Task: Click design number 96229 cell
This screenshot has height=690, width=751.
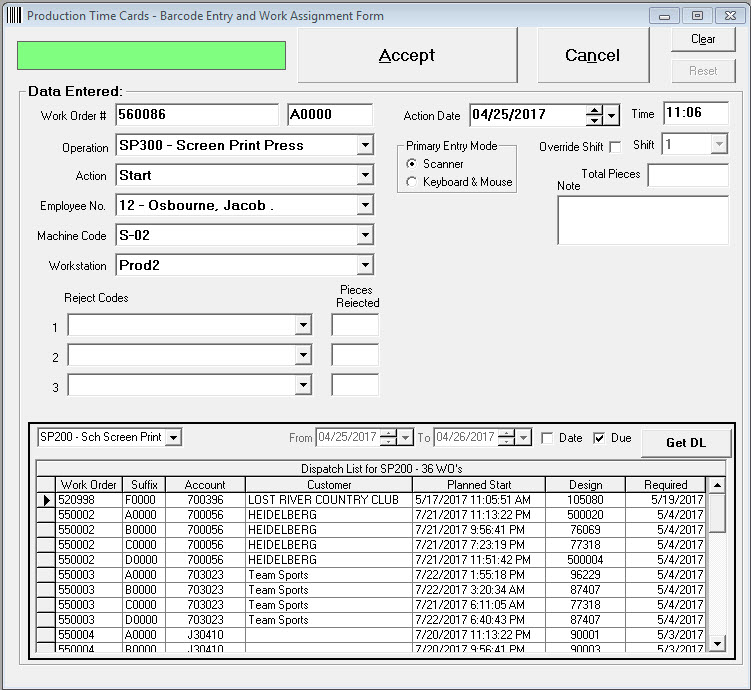Action: tap(585, 575)
